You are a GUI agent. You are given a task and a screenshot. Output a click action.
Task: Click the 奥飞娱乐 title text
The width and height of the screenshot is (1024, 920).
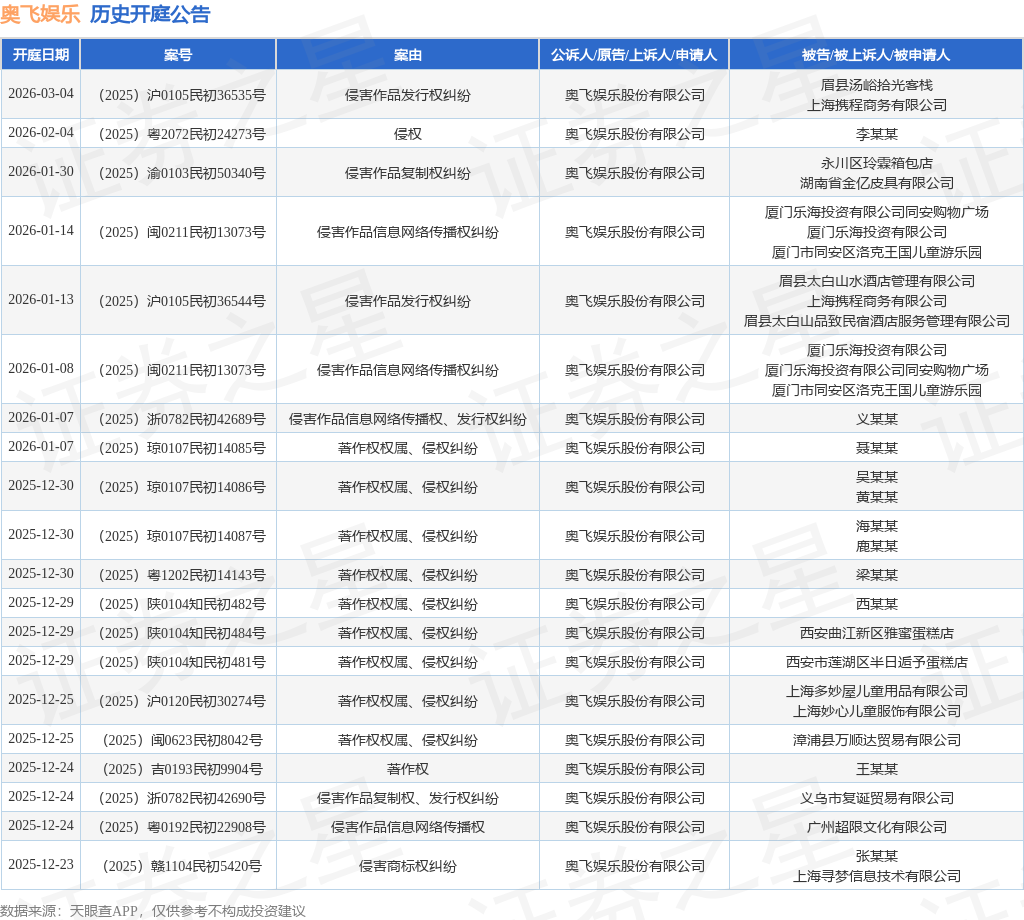40,14
